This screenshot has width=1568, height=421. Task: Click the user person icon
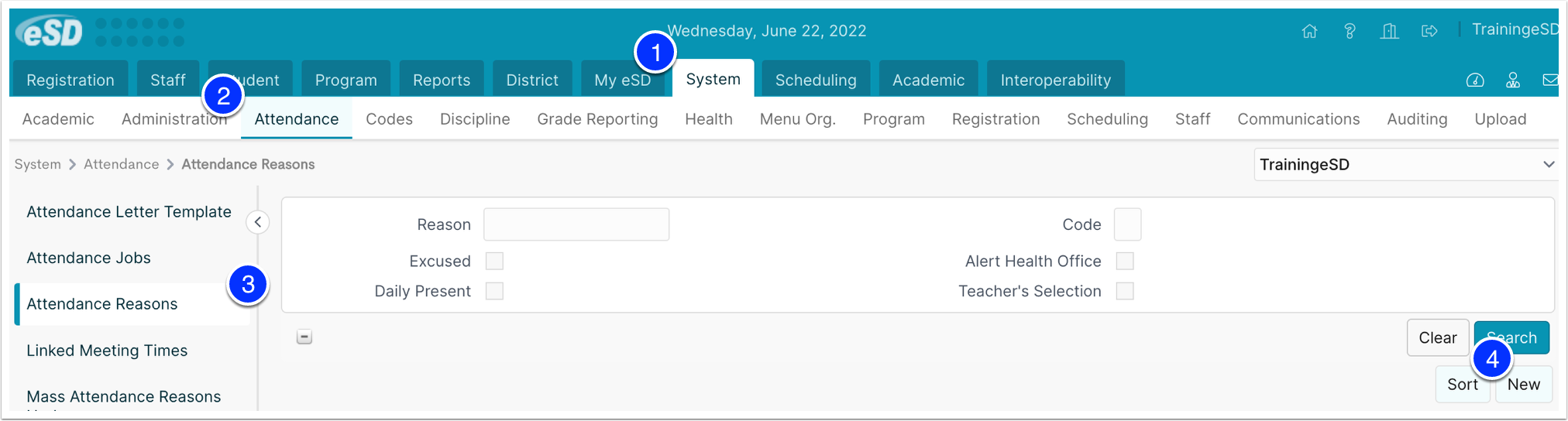pos(1513,80)
